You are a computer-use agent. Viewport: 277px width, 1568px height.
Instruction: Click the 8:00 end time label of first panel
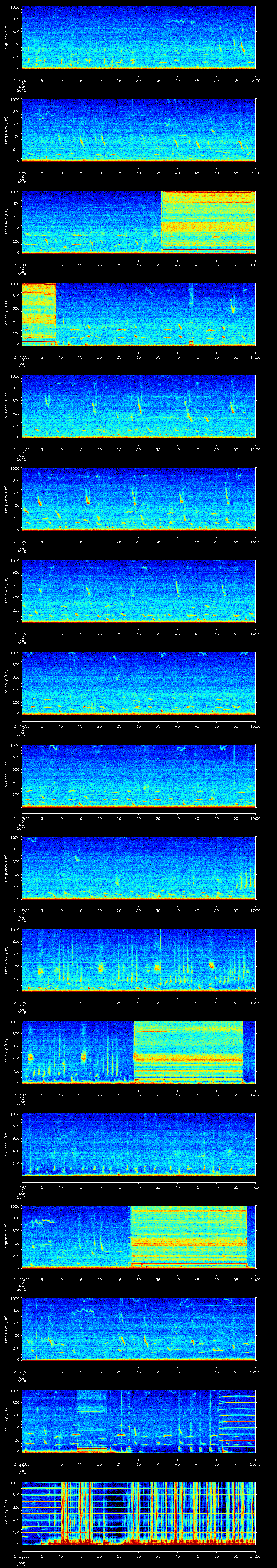(256, 80)
